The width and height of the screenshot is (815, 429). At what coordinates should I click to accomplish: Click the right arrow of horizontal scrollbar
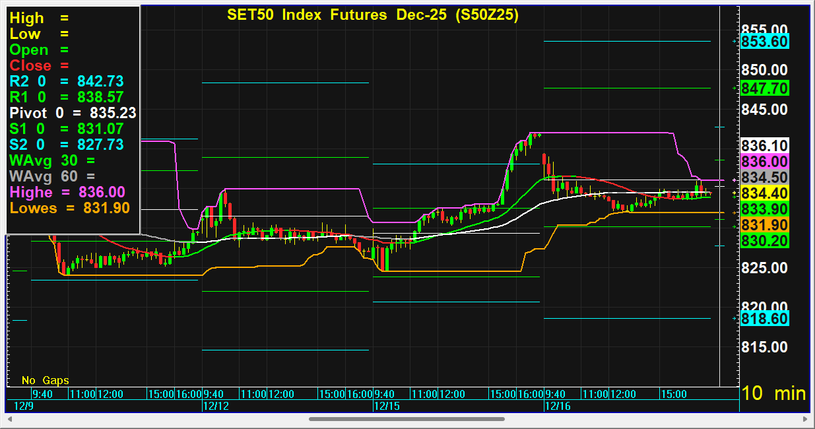point(806,419)
